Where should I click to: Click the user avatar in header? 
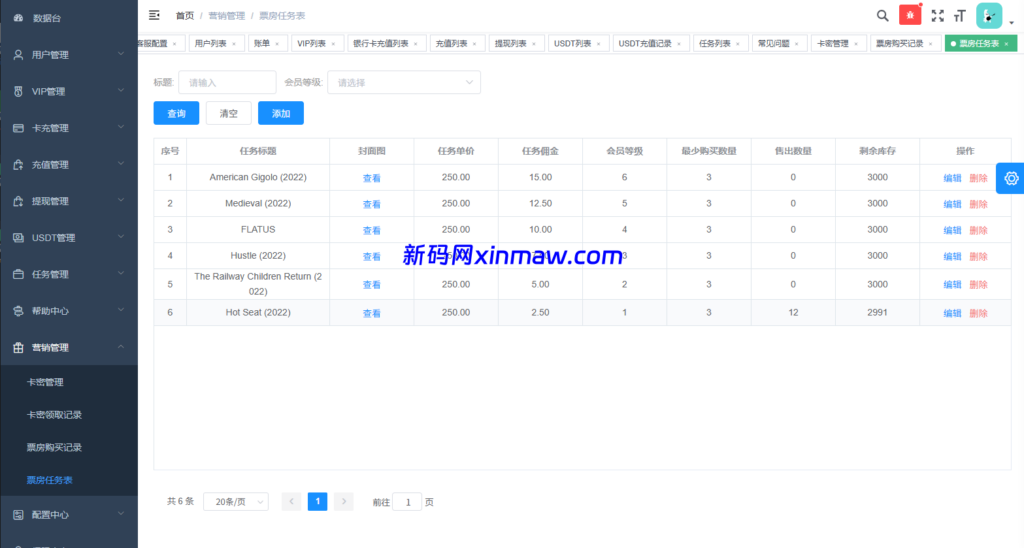point(989,16)
